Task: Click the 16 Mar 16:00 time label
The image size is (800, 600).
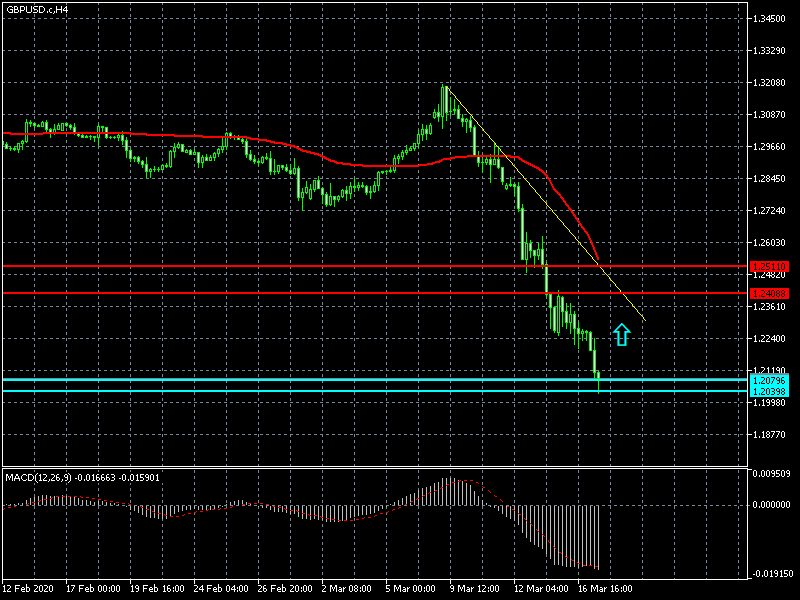Action: (x=604, y=587)
